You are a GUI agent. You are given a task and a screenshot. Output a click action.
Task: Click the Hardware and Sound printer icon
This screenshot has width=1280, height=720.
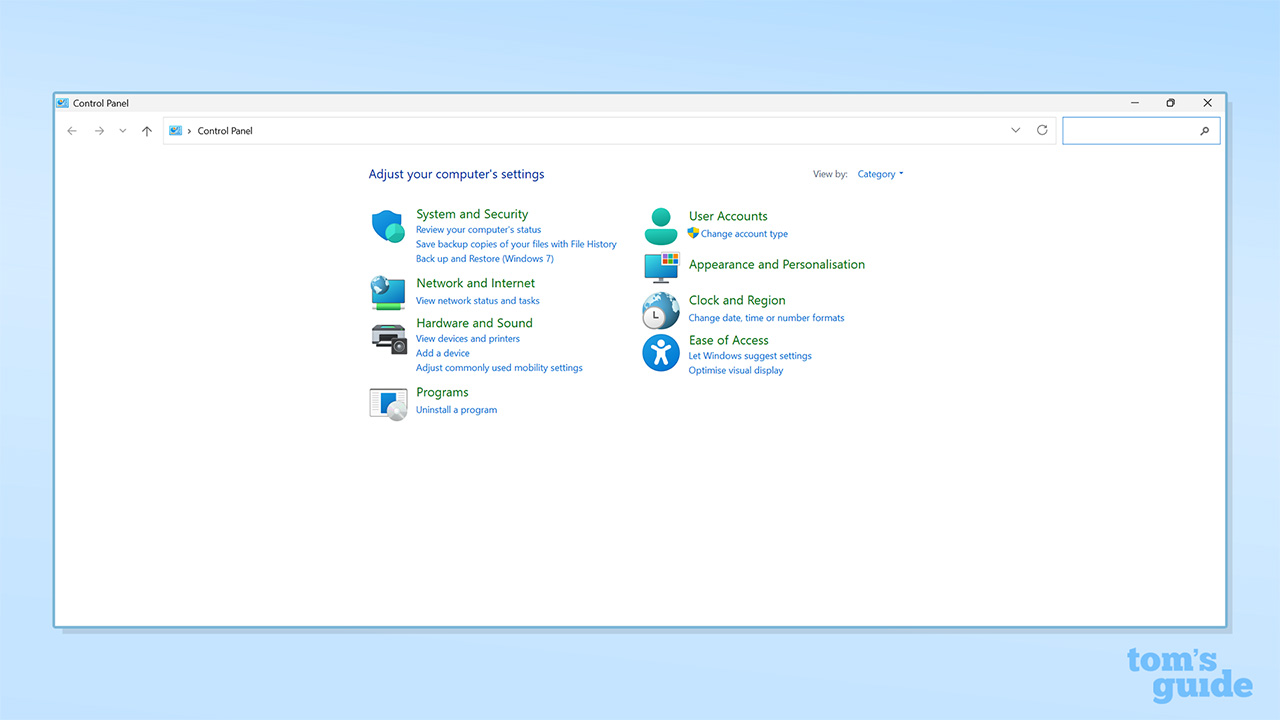click(388, 338)
